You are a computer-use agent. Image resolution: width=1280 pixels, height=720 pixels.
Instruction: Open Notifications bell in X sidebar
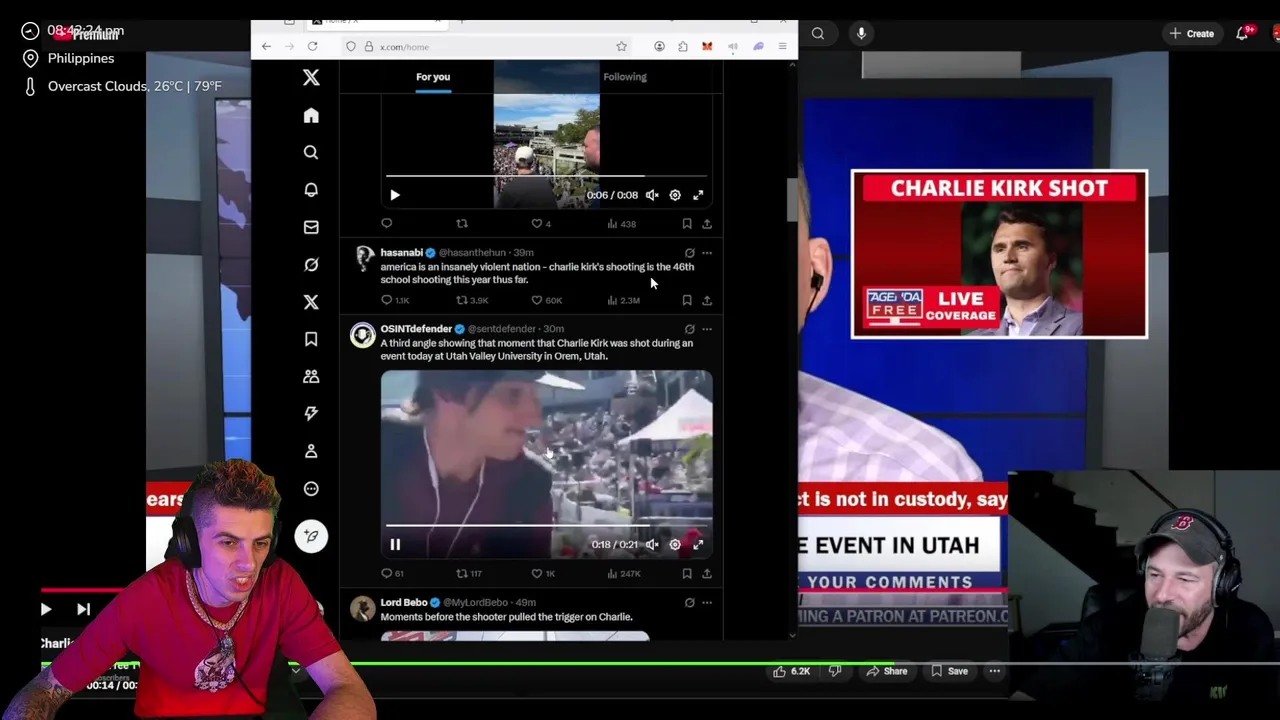pos(311,189)
